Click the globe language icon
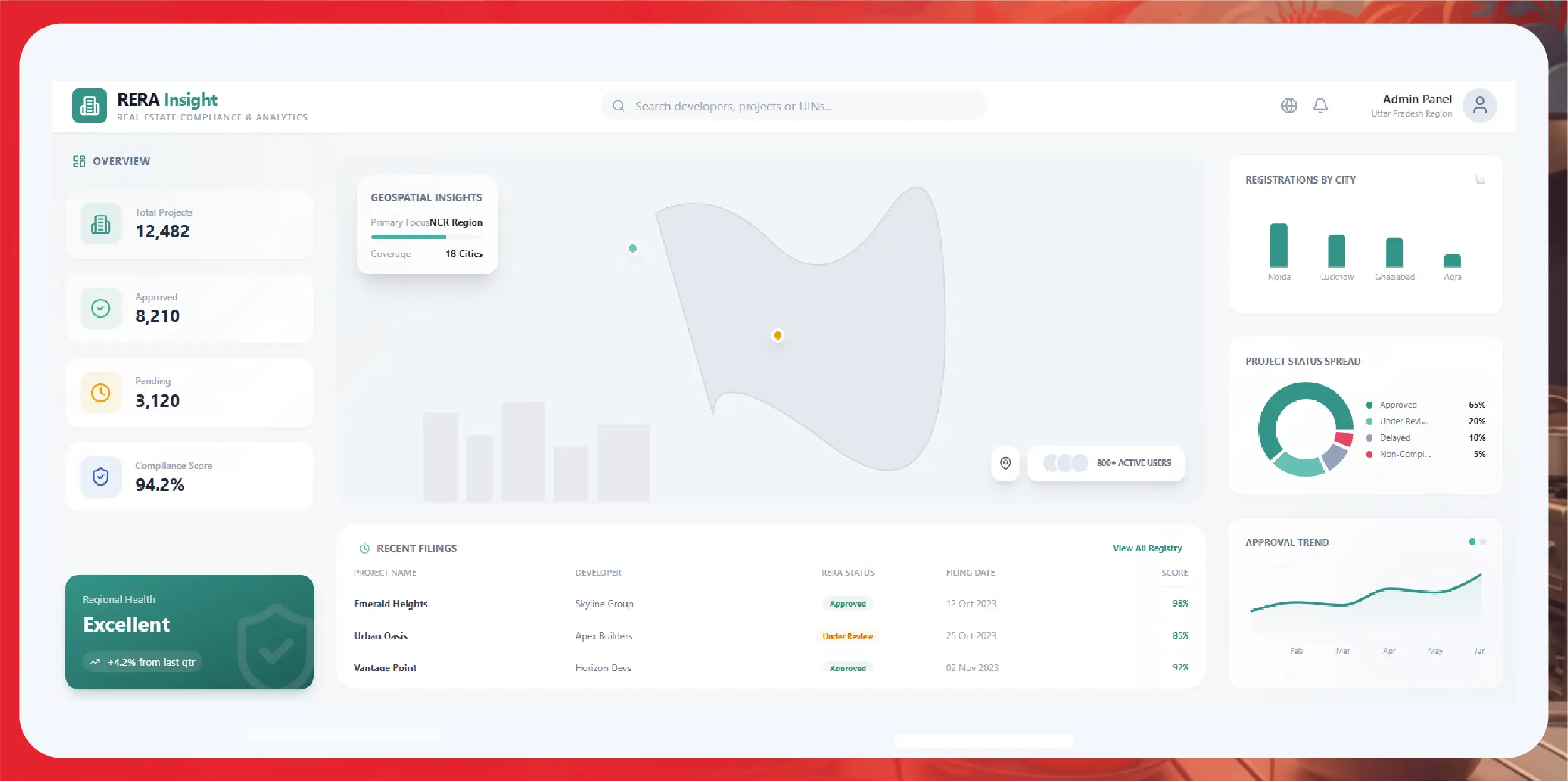The image size is (1568, 782). tap(1289, 105)
